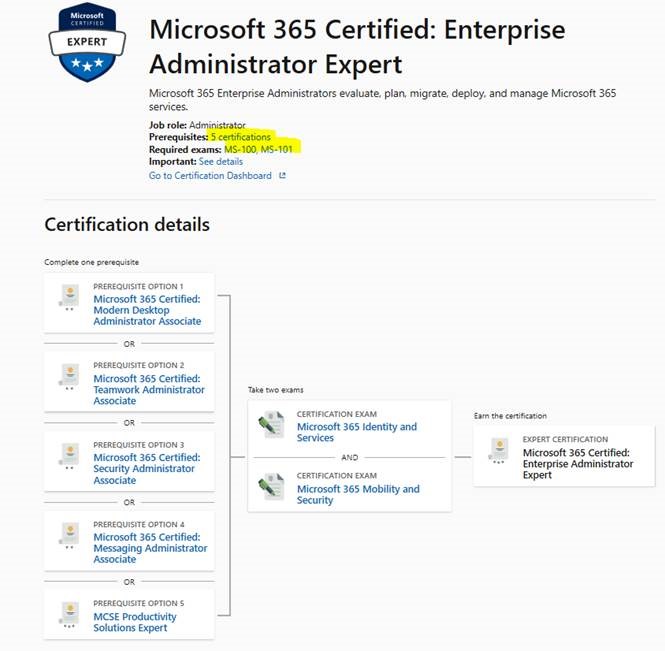Screen dimensions: 665x651
Task: Open Microsoft 365 Identity and Services exam
Action: click(x=357, y=432)
